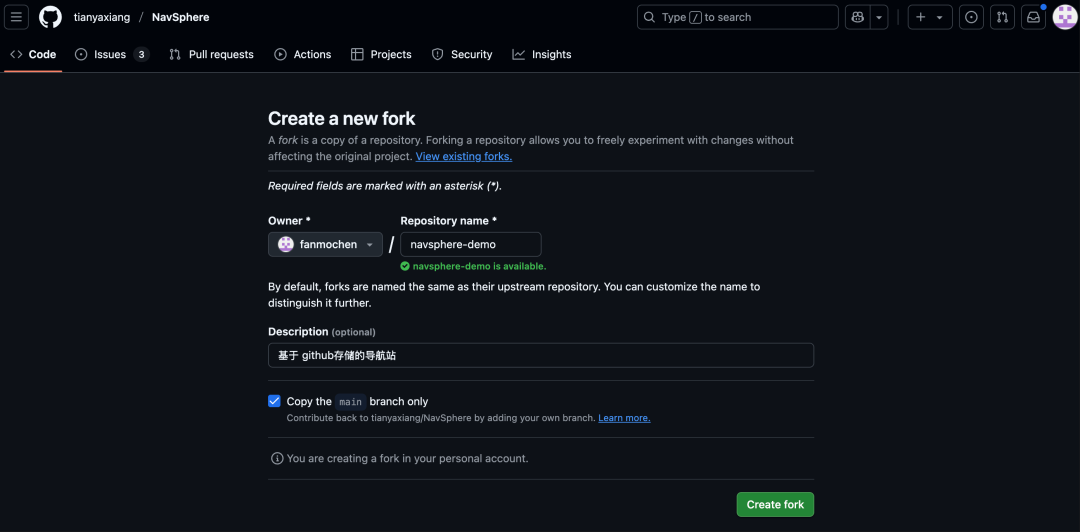Open the Insights tab
The width and height of the screenshot is (1080, 532).
tap(542, 54)
